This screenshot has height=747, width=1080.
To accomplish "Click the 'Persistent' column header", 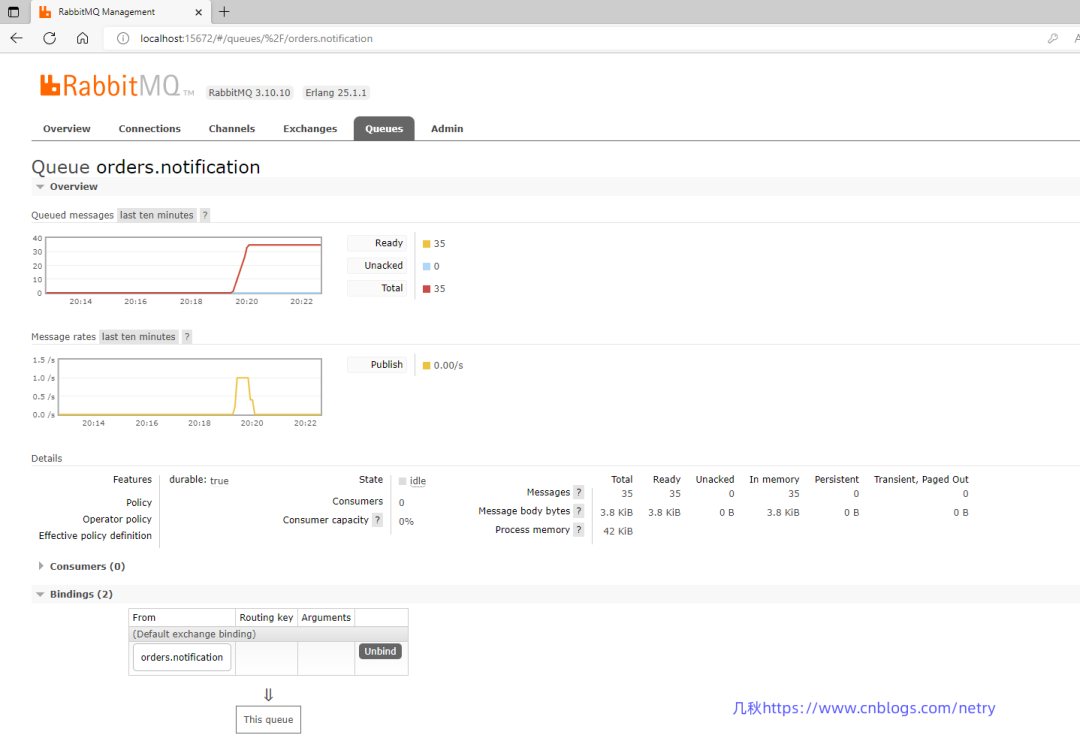I will [837, 479].
